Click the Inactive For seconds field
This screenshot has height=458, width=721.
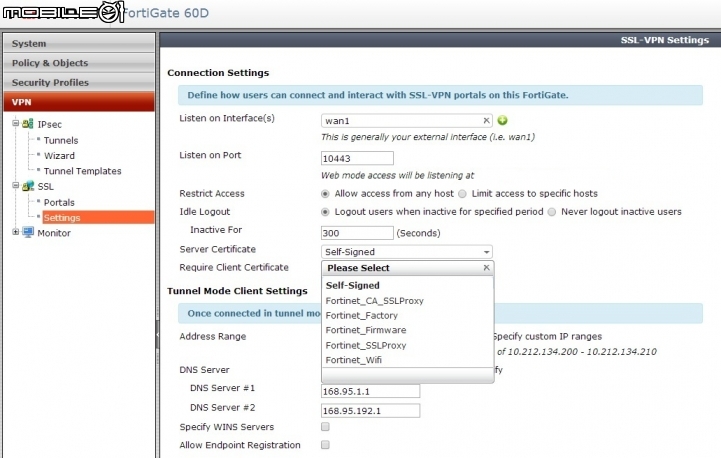pyautogui.click(x=357, y=233)
